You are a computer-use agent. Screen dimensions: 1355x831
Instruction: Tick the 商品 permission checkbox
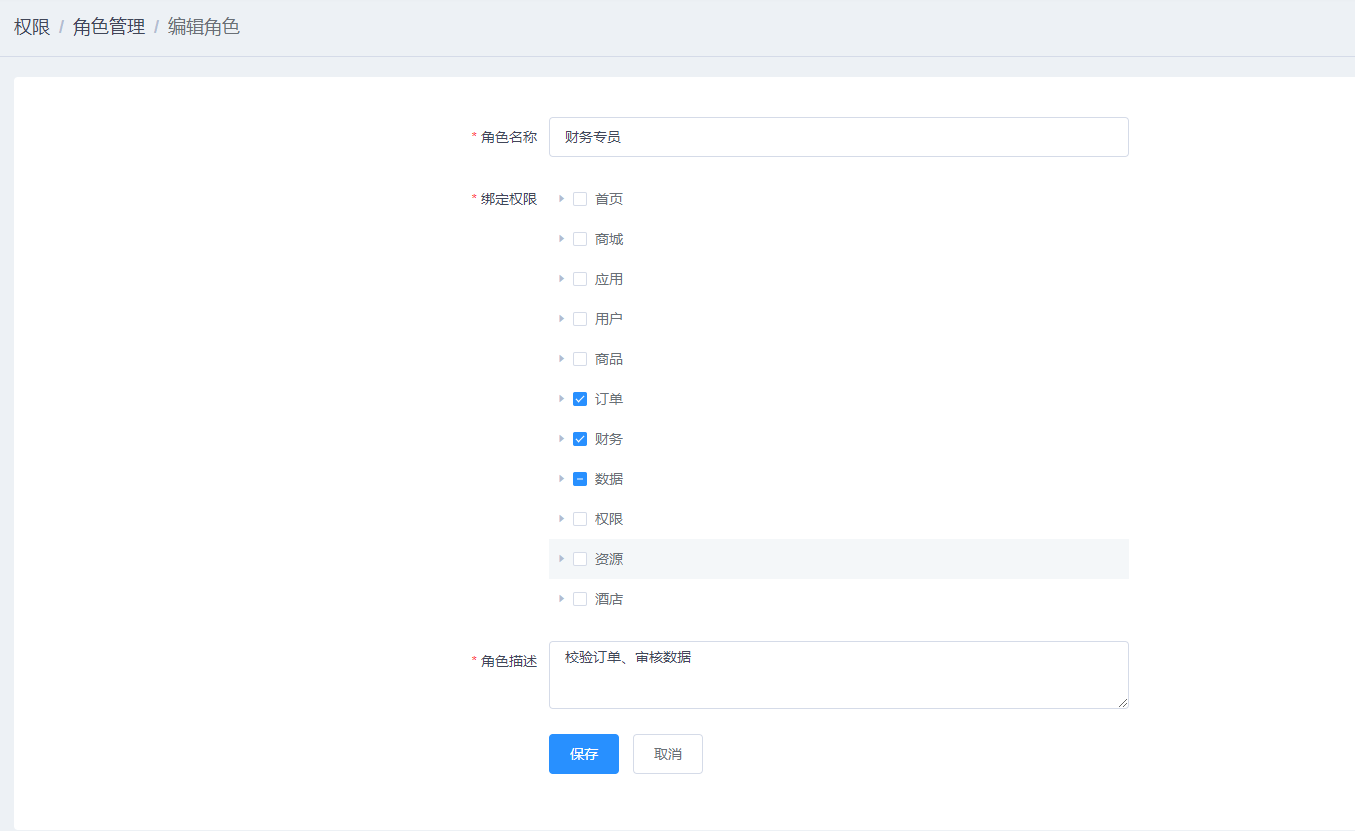pos(580,359)
